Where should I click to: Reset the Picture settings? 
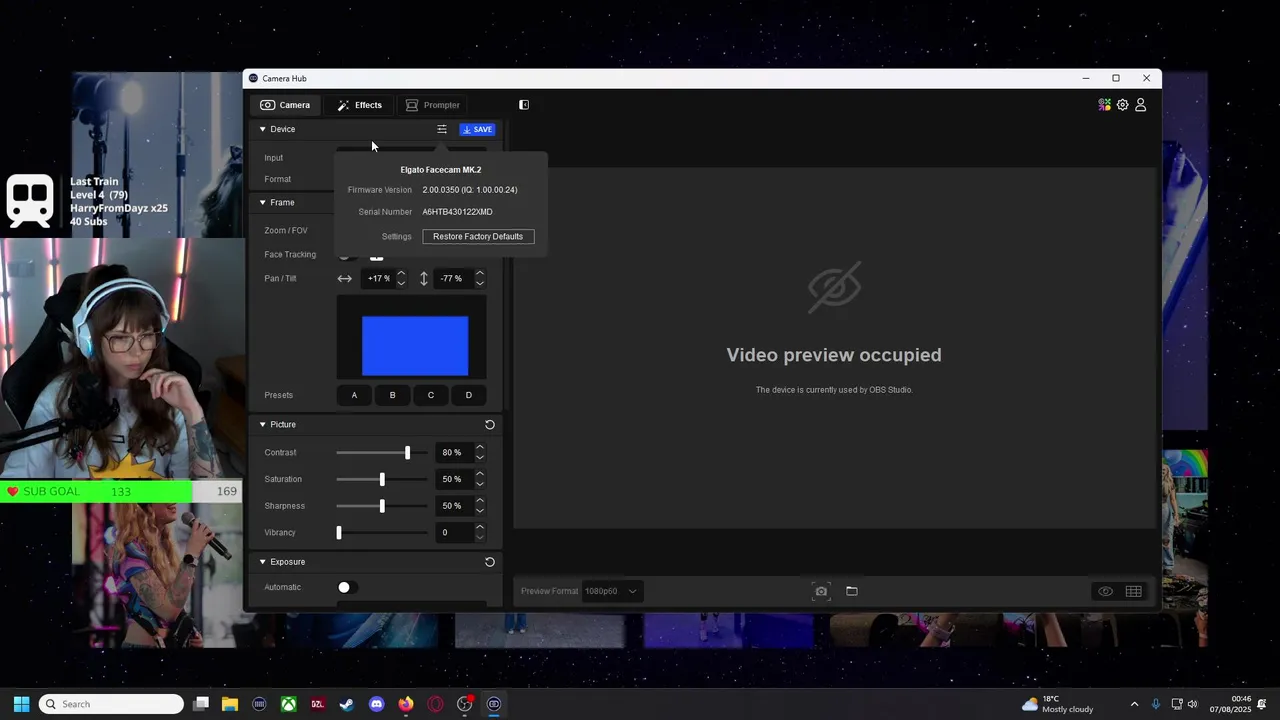click(490, 425)
